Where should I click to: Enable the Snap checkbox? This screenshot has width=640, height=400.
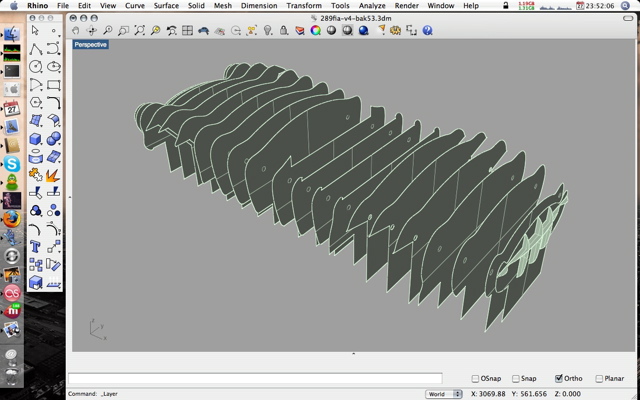click(x=516, y=379)
